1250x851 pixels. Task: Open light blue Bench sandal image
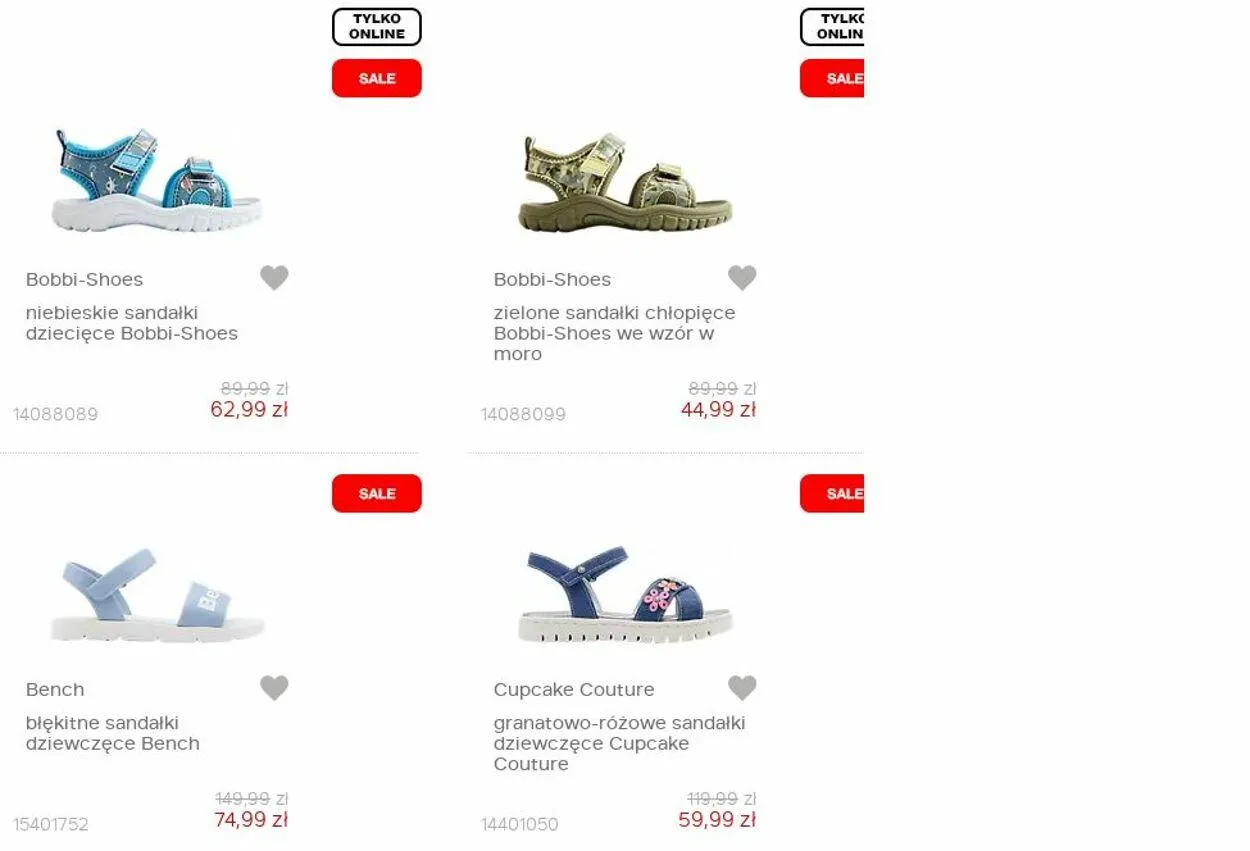tap(157, 596)
